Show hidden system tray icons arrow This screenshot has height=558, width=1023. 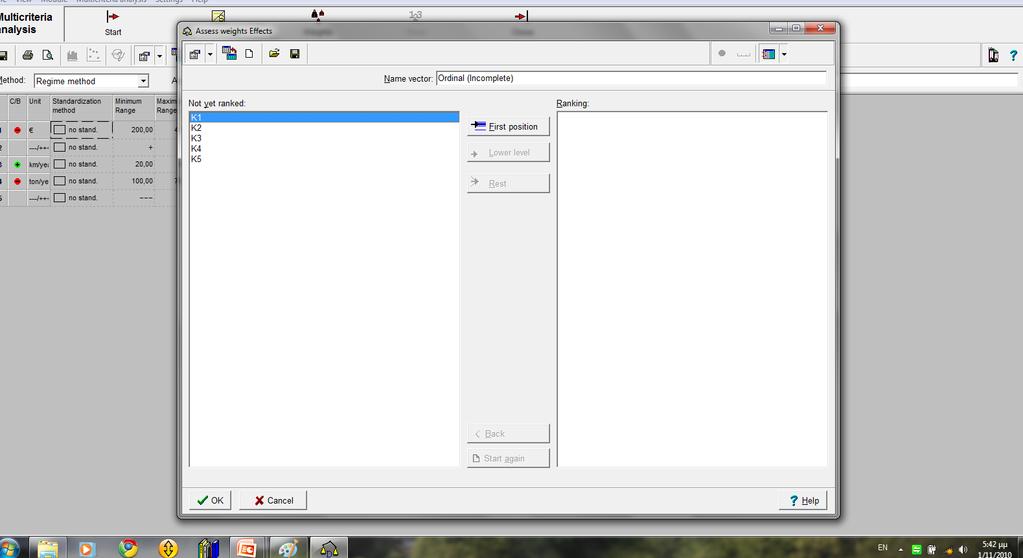pyautogui.click(x=900, y=550)
